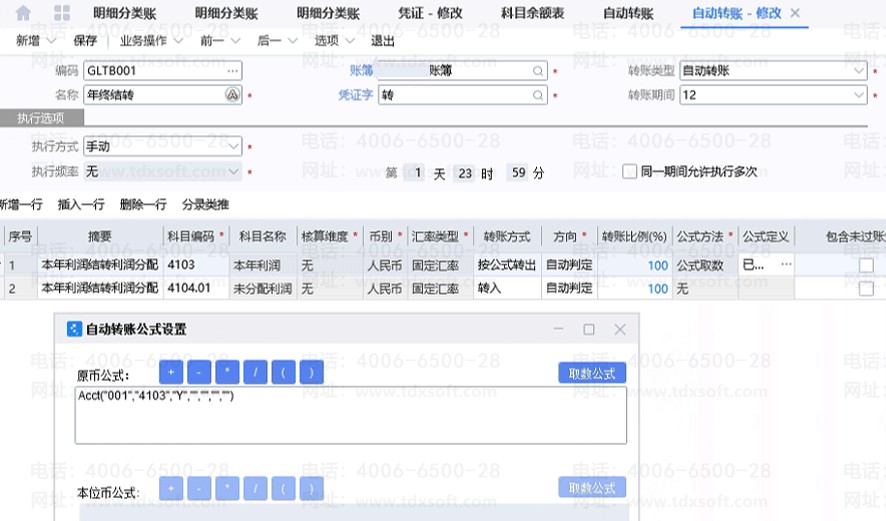The width and height of the screenshot is (886, 521).
Task: Insert multiply operator in 原币公式
Action: (x=227, y=373)
